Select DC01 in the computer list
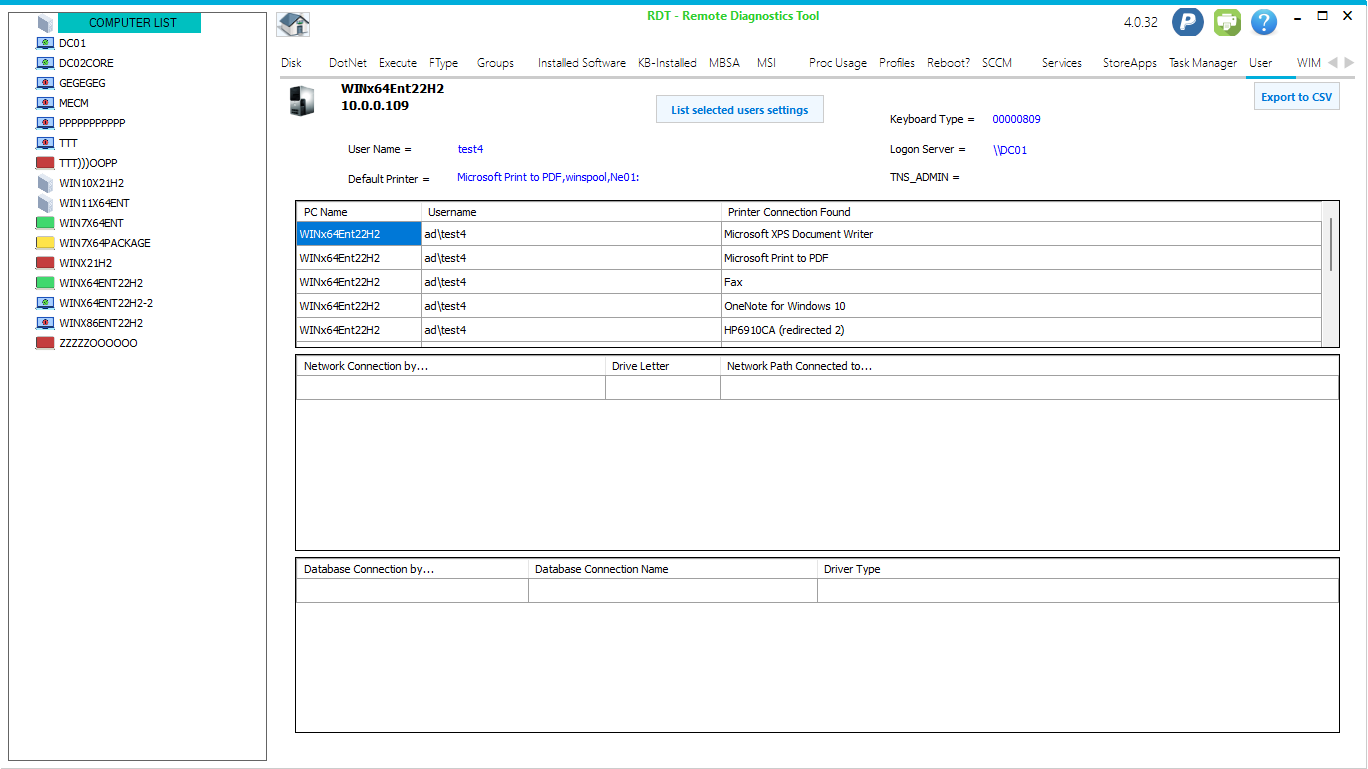 [72, 43]
